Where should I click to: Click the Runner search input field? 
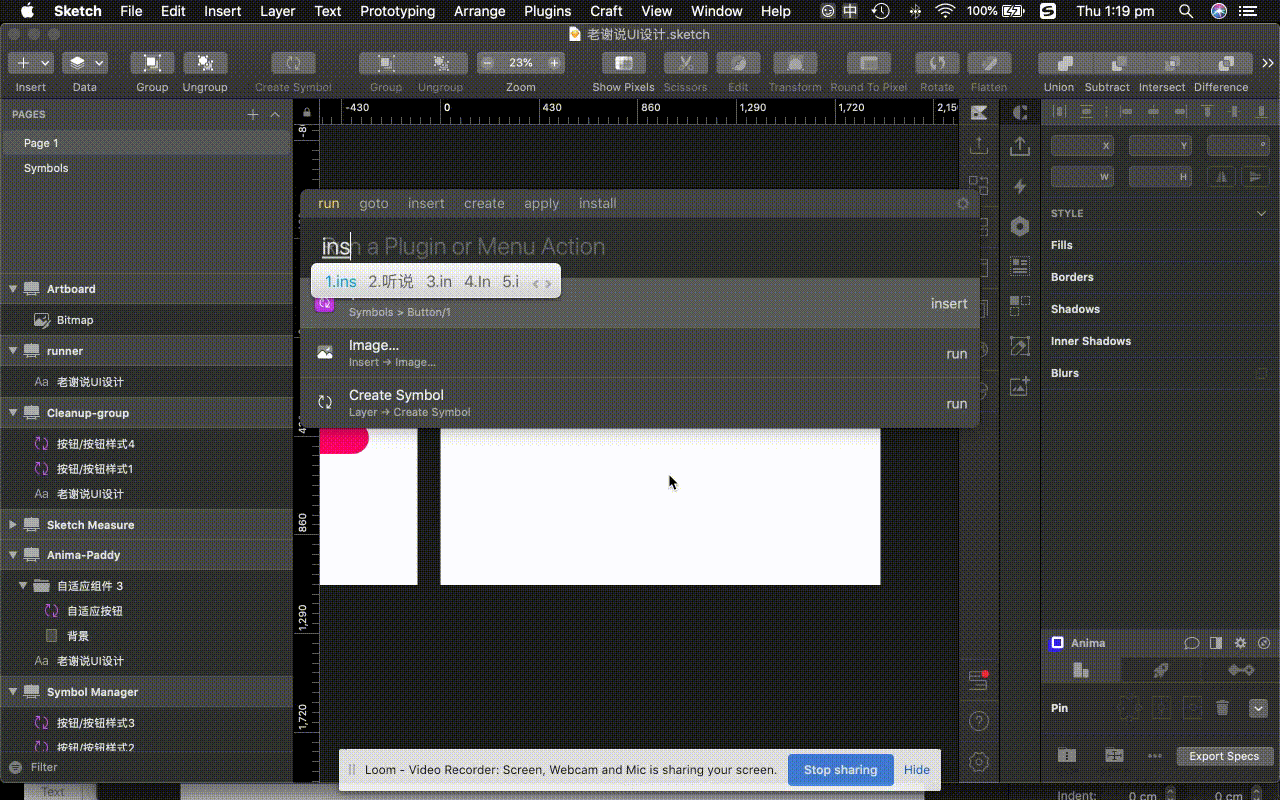click(640, 247)
